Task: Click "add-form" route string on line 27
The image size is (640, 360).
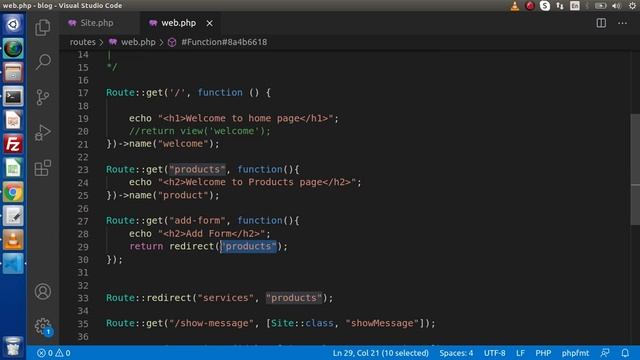Action: pyautogui.click(x=197, y=221)
